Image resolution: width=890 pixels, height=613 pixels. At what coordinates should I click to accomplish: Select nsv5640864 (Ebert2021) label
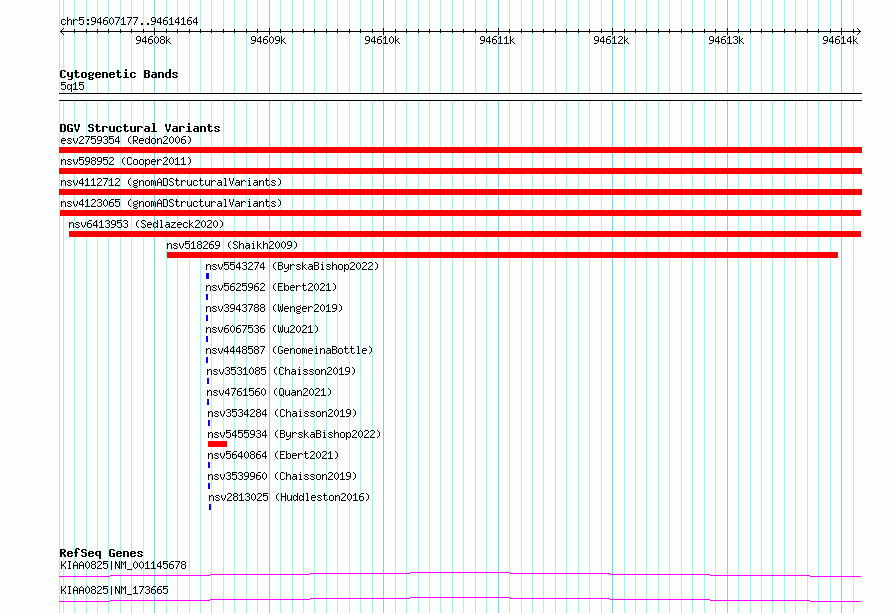(x=274, y=455)
